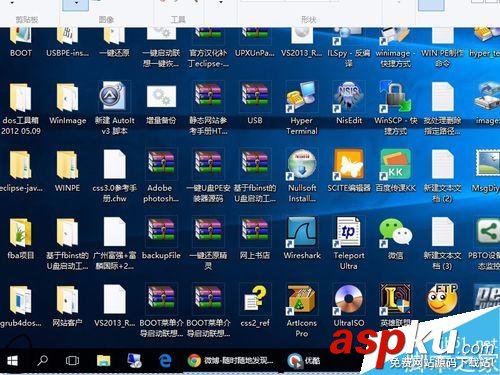This screenshot has width=500, height=375.
Task: Launch the ArtIcons Pro shortcut
Action: [x=302, y=299]
